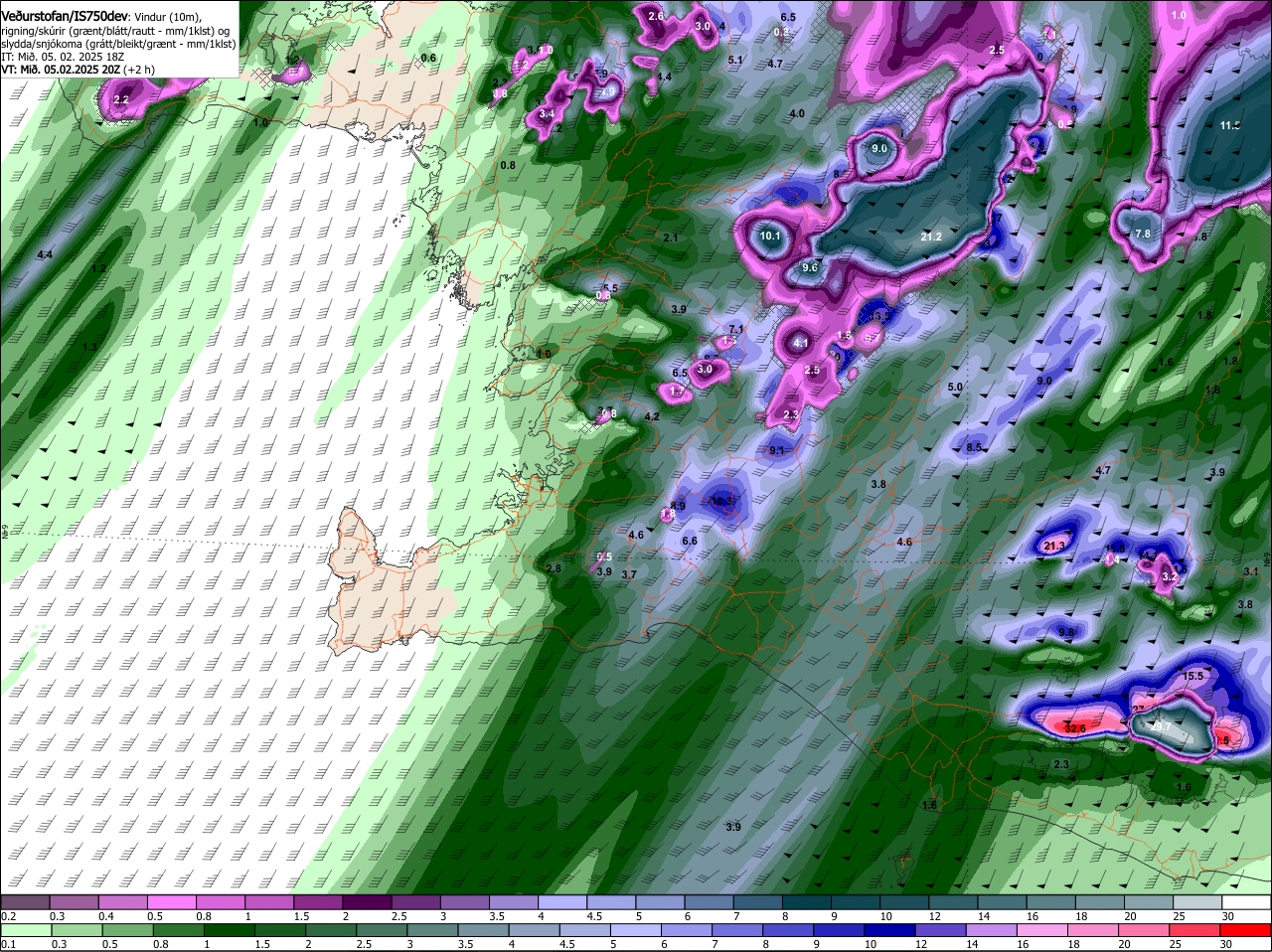Select the lavender 5 swatch in rain legend

(637, 930)
